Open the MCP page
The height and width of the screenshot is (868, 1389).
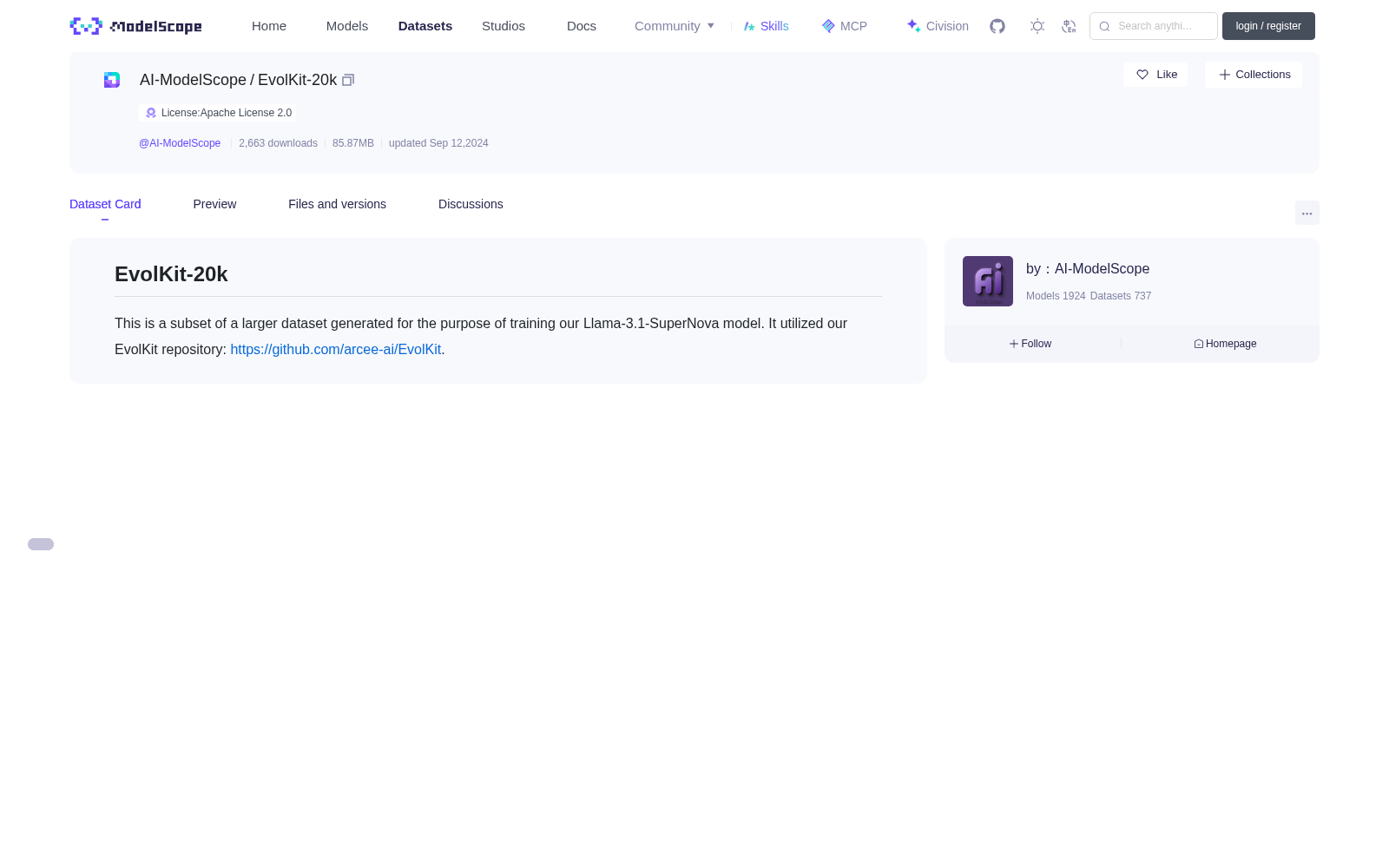pos(845,26)
